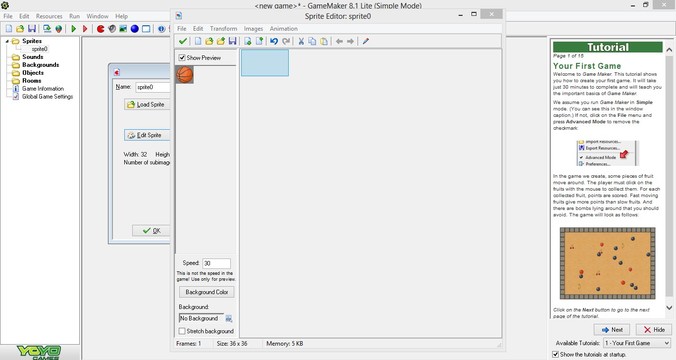Click the scissors cut icon
The height and width of the screenshot is (360, 676).
301,41
